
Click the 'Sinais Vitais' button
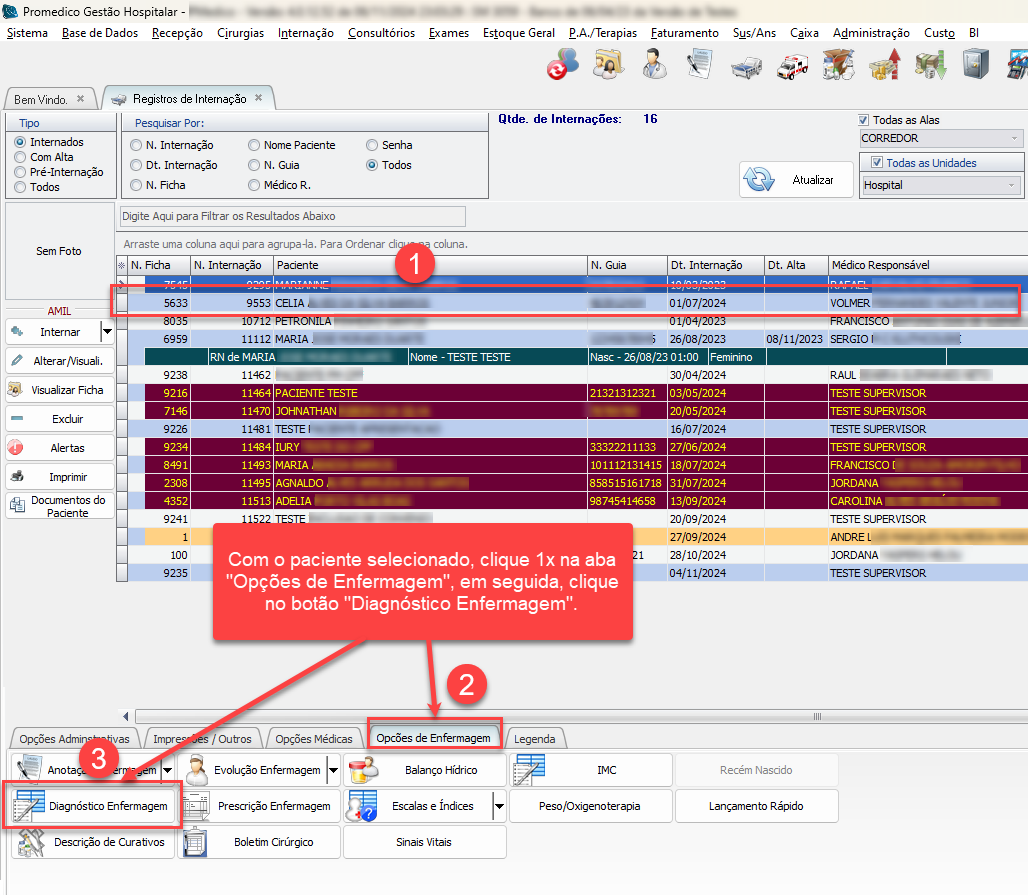[x=425, y=842]
